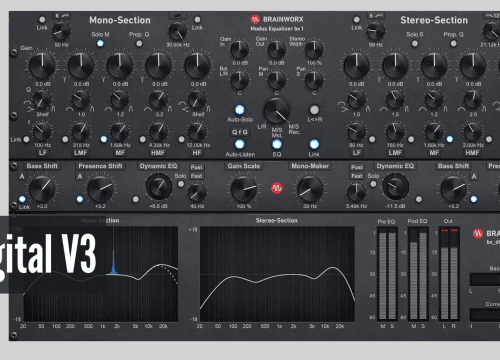The width and height of the screenshot is (500, 360).
Task: Click the Stereo-Section LF band label
Action: click(x=357, y=153)
